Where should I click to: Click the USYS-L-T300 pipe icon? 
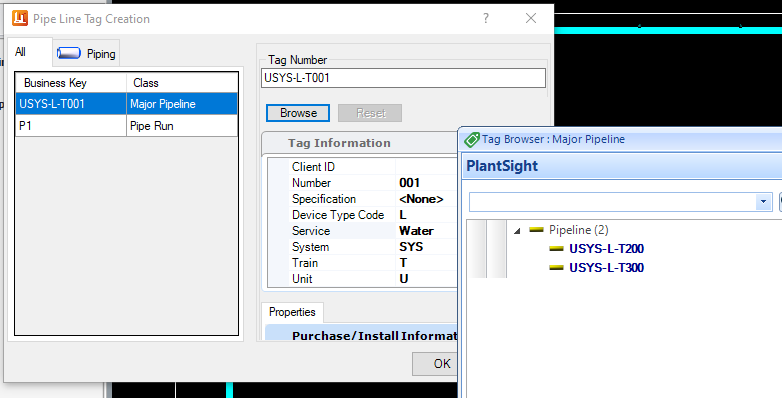(x=556, y=267)
